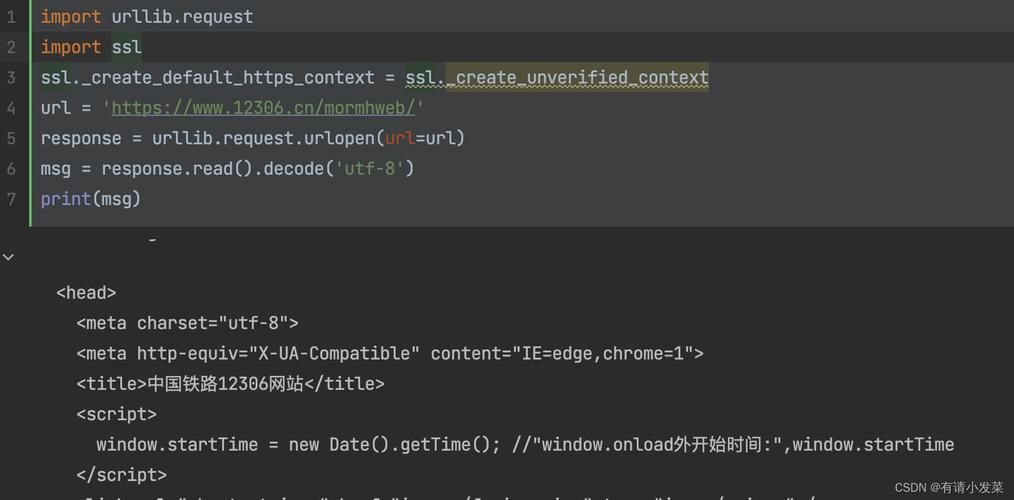Click the opening '<script>' output line
Screen dimensions: 1014x500
pos(116,414)
